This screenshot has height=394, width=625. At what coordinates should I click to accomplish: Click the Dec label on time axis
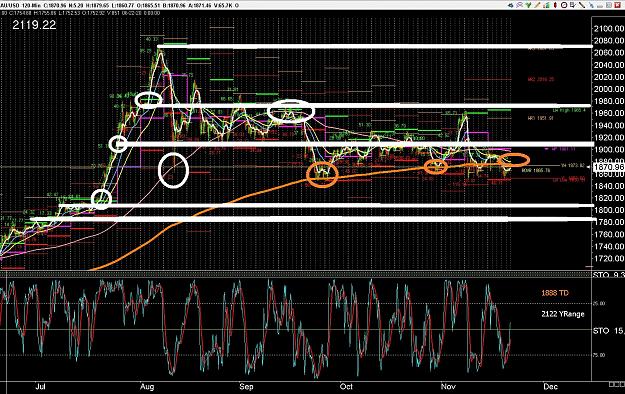550,386
